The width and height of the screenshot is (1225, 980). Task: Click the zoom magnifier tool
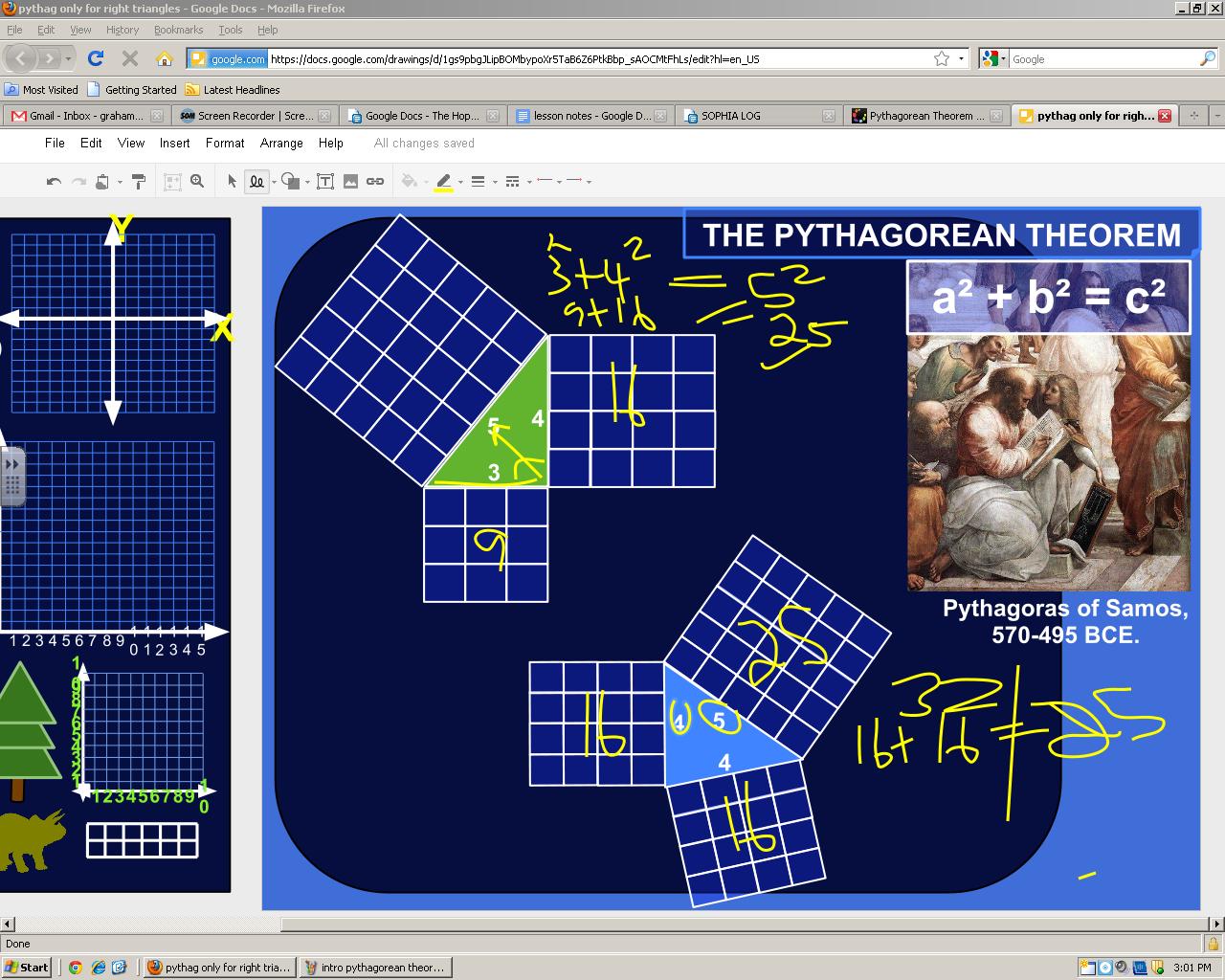(197, 181)
